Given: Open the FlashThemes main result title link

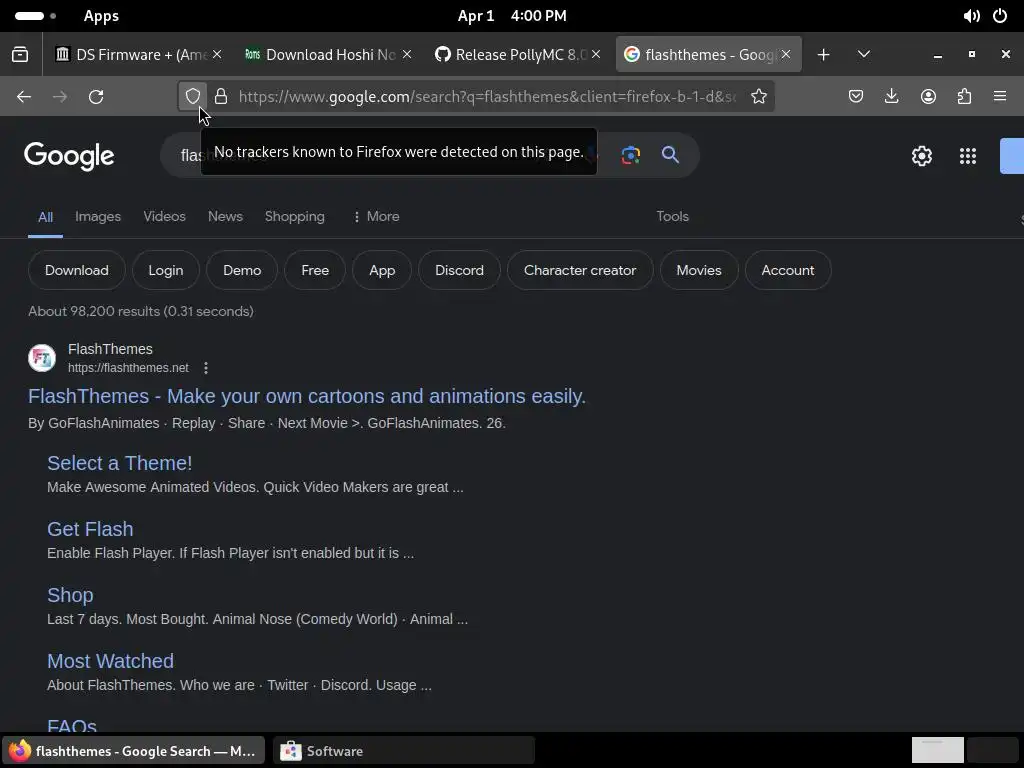Looking at the screenshot, I should (x=307, y=396).
